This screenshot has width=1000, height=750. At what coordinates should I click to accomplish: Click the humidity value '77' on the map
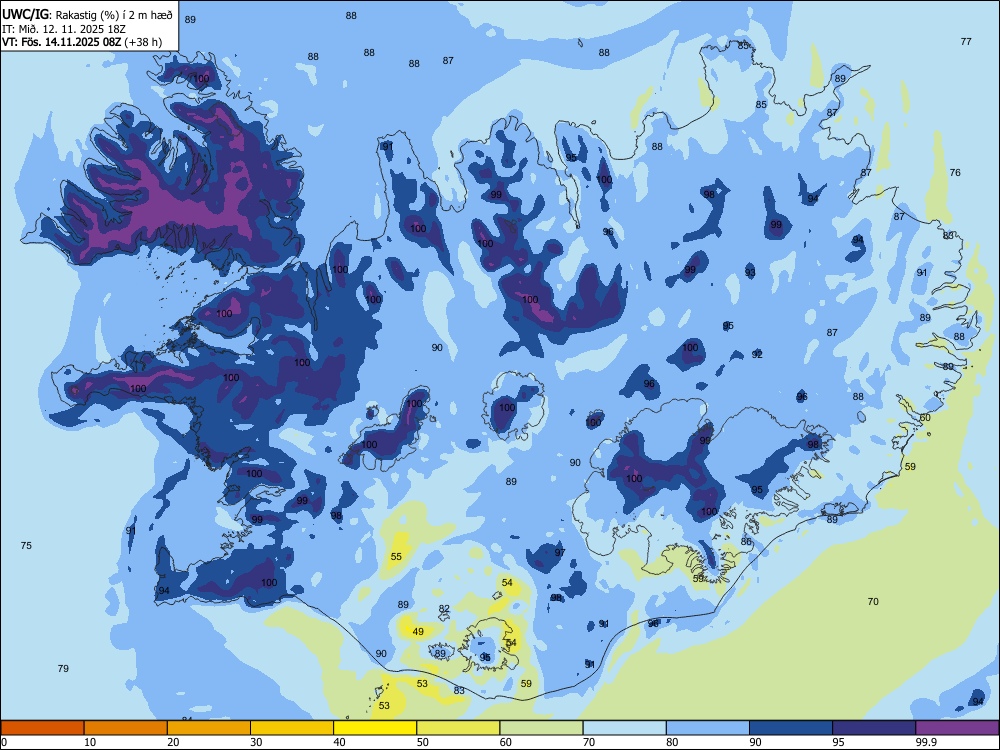tap(966, 41)
